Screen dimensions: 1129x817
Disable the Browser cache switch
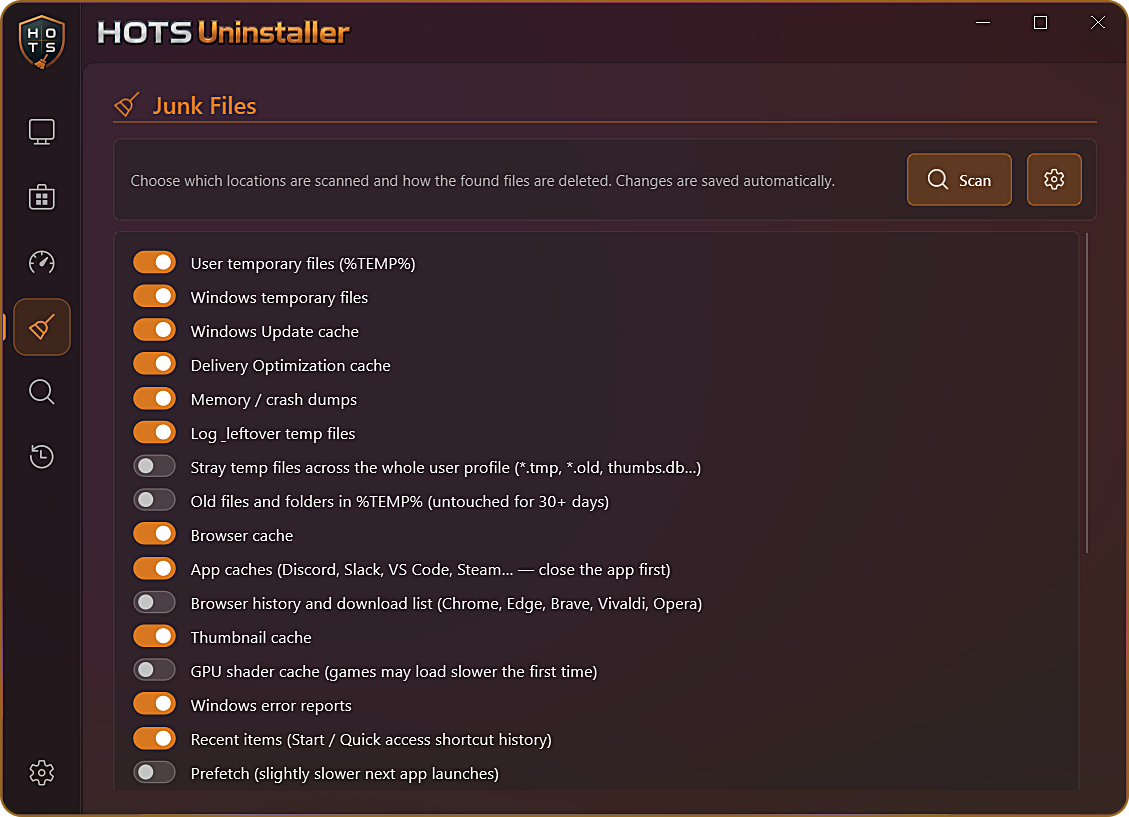(155, 533)
